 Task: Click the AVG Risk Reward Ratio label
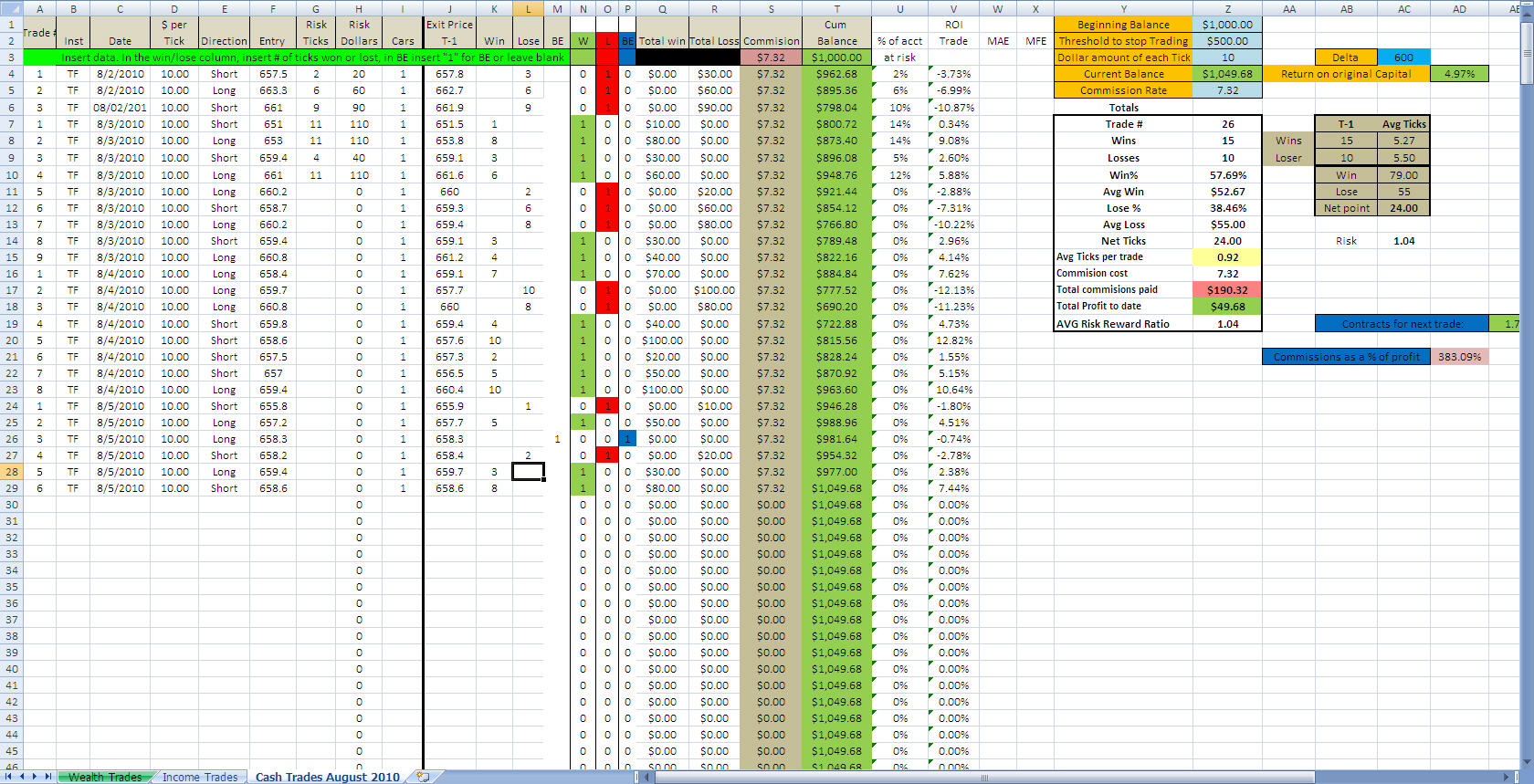(x=1123, y=324)
